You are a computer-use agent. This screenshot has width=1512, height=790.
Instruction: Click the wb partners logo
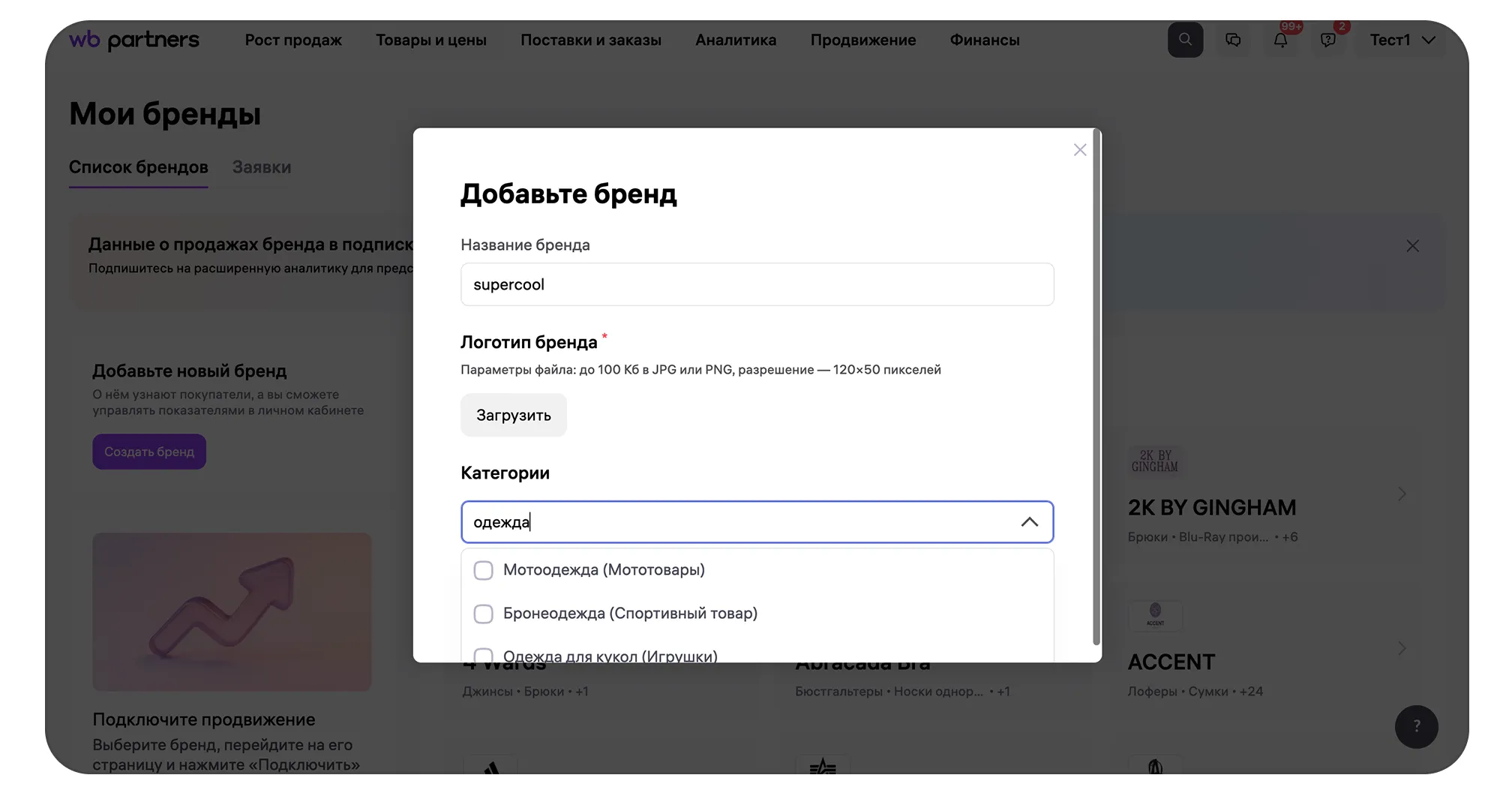tap(134, 40)
